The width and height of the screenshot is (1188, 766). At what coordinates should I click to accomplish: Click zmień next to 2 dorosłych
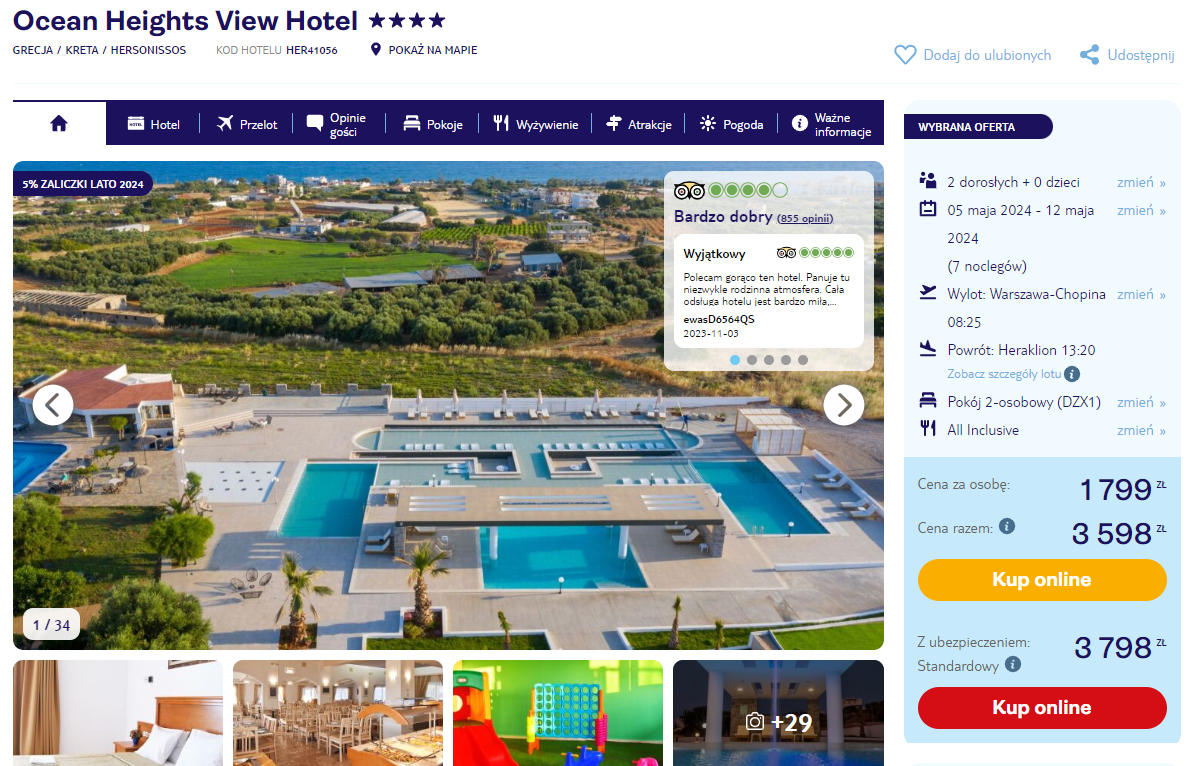(1141, 182)
